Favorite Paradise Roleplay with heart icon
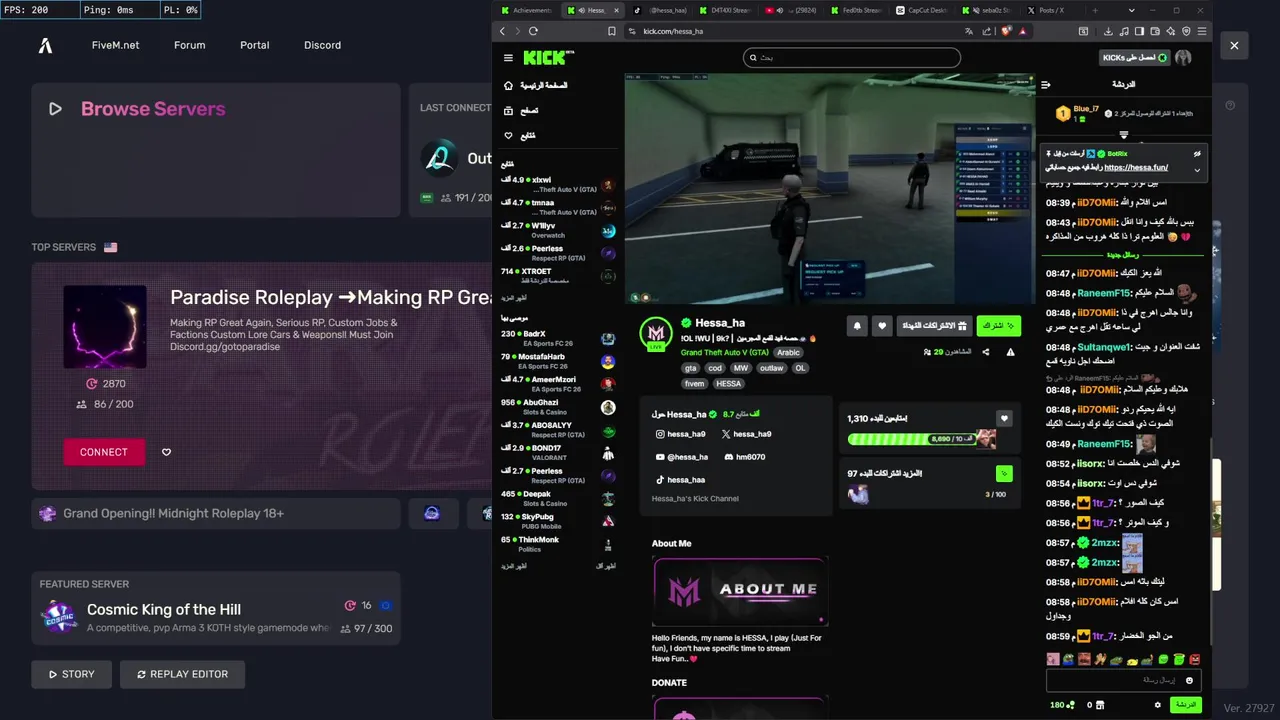The width and height of the screenshot is (1280, 720). click(x=166, y=452)
